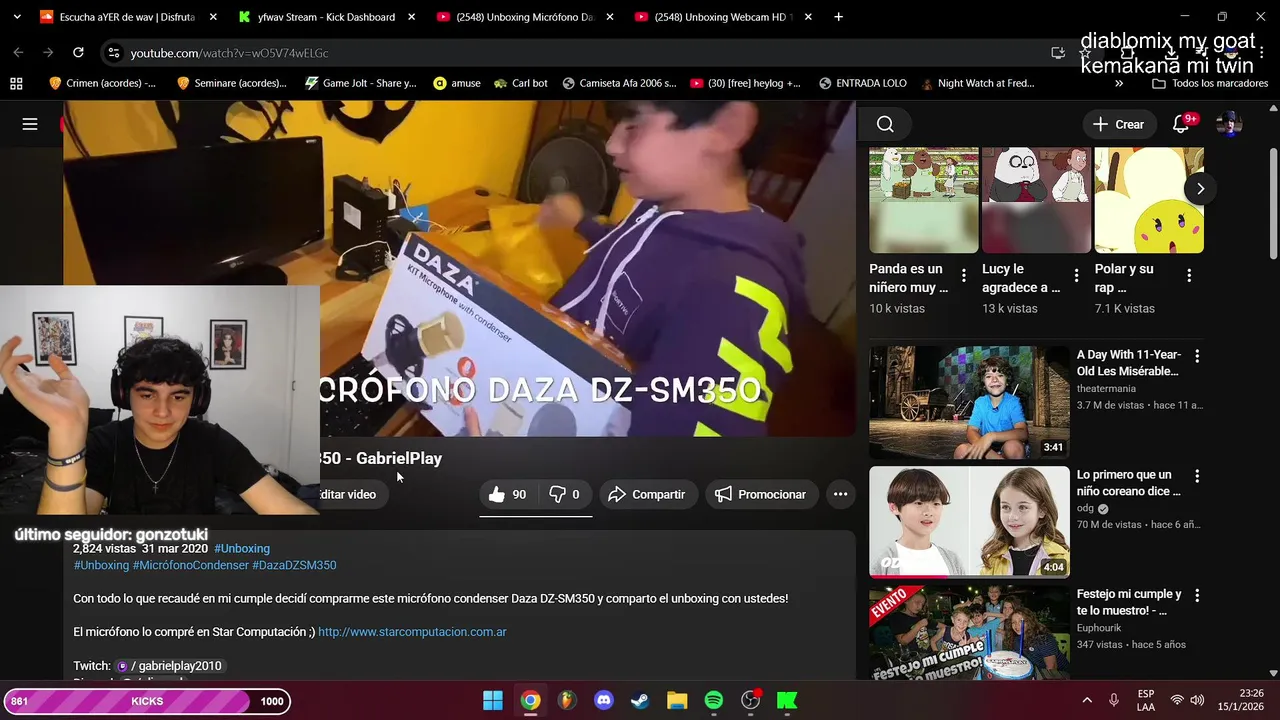This screenshot has height=720, width=1280.
Task: Click the Compartir share button
Action: pyautogui.click(x=647, y=494)
